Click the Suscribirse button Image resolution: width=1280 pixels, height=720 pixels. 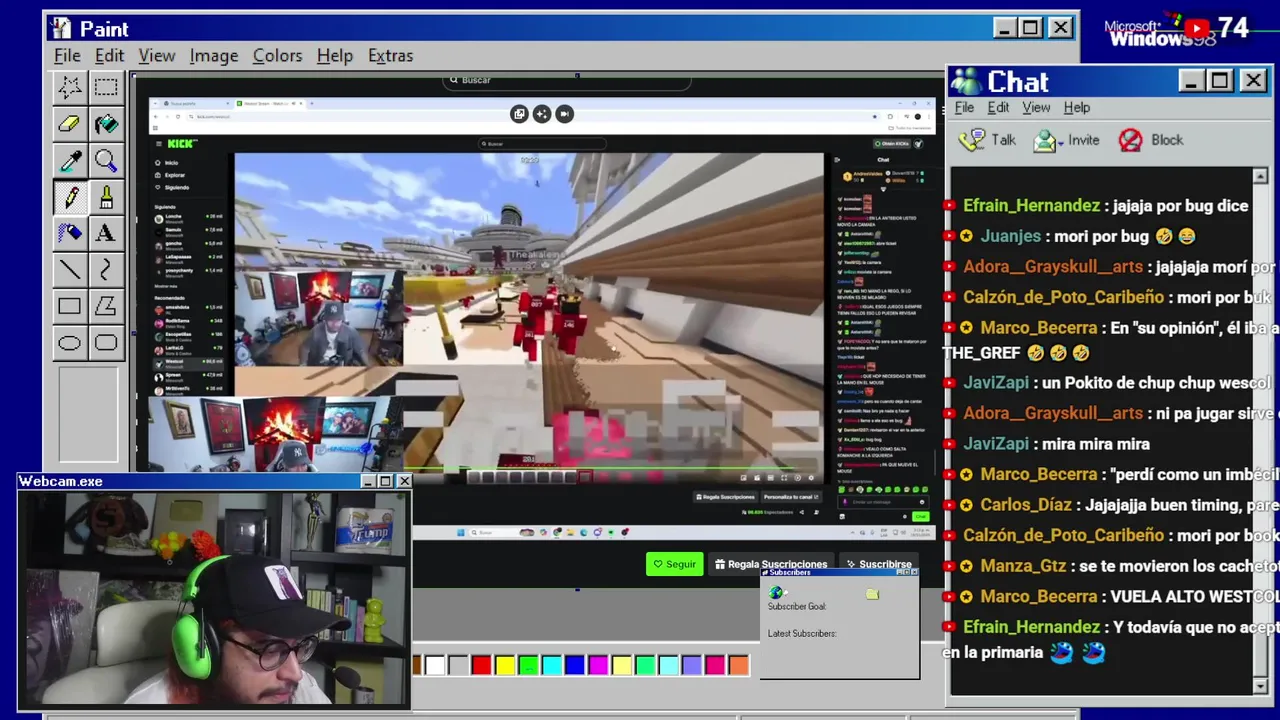(878, 565)
